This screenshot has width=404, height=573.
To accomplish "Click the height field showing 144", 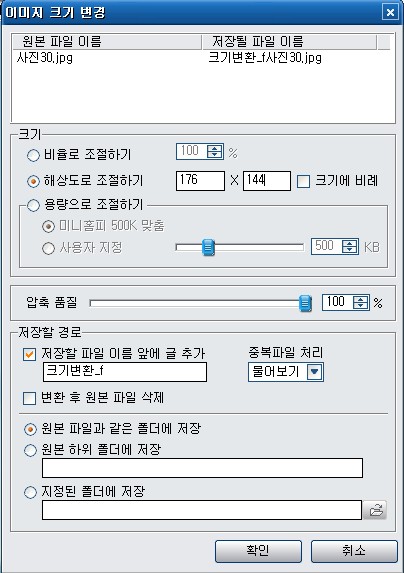I will coord(267,181).
